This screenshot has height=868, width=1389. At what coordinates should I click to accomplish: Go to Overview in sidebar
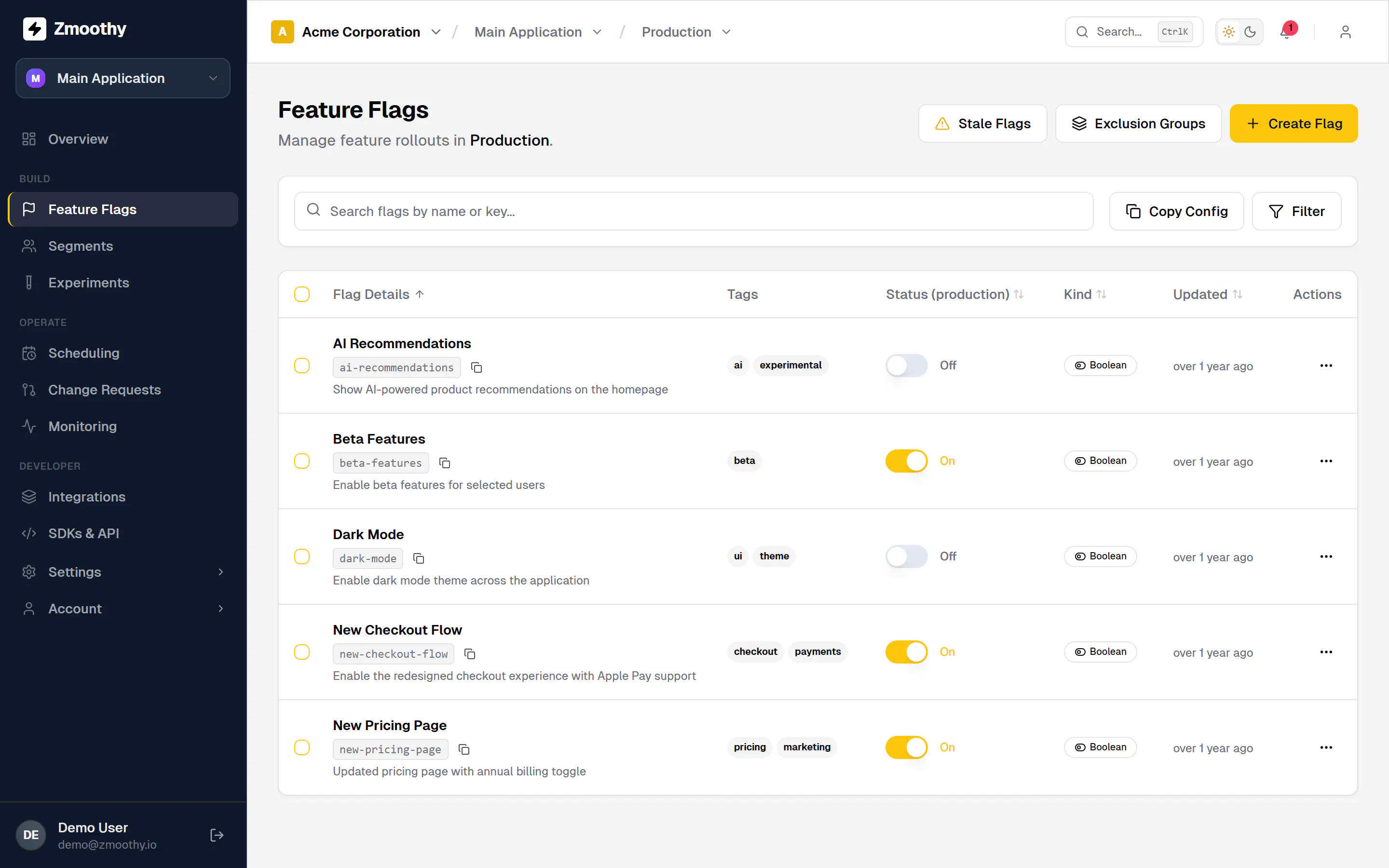point(123,139)
